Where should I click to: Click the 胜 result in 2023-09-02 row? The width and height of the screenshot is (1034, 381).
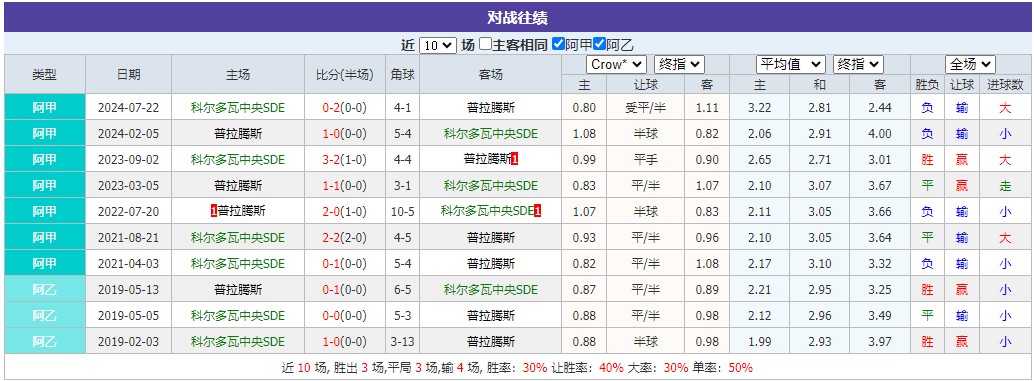927,160
